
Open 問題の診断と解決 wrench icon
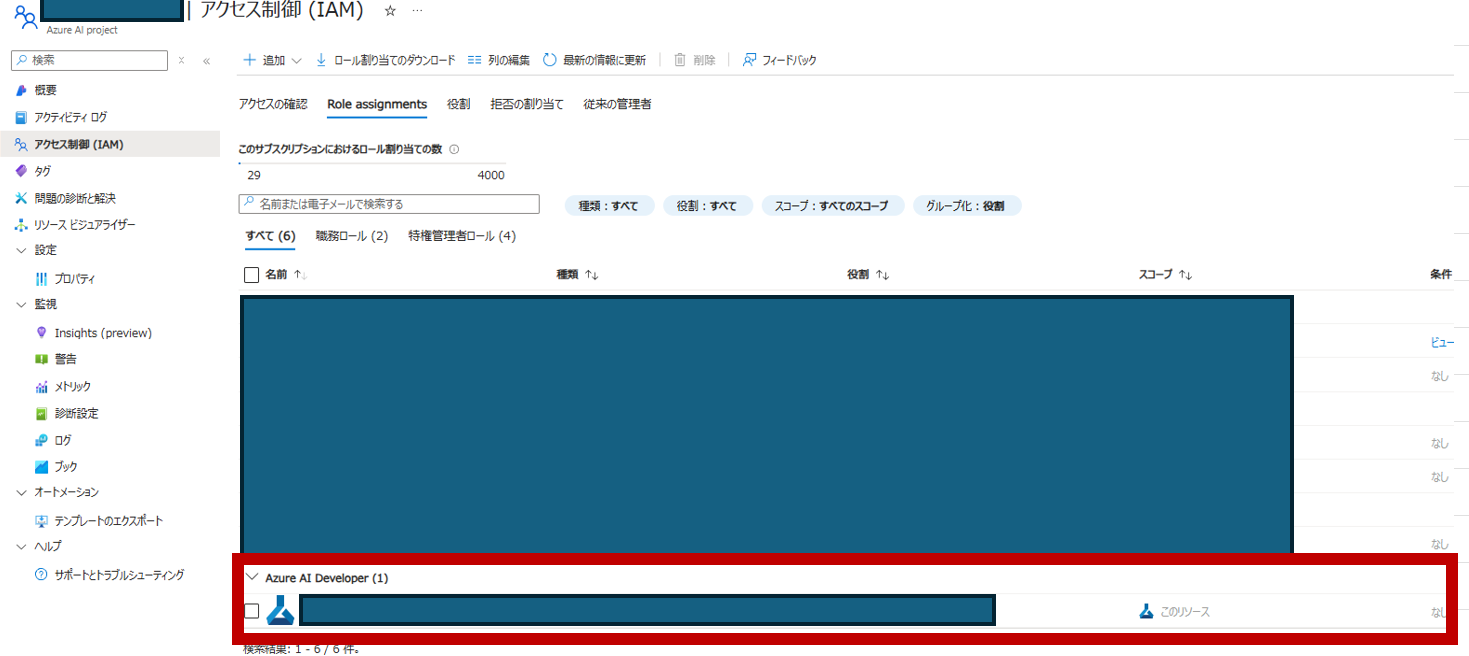tap(21, 198)
